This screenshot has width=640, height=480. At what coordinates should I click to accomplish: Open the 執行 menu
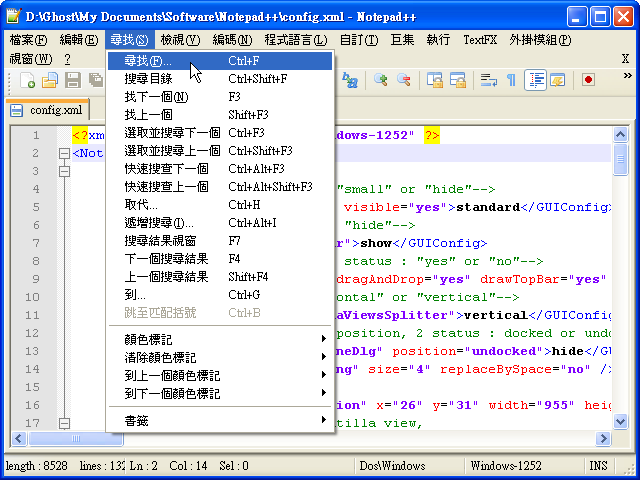pos(438,40)
